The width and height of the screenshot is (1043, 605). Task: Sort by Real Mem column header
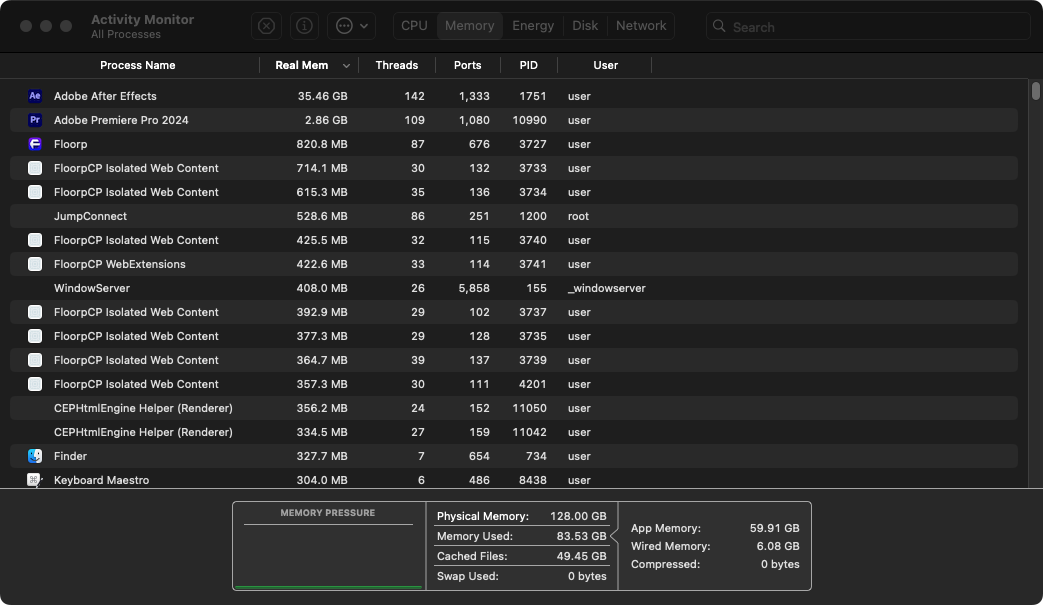pos(301,65)
